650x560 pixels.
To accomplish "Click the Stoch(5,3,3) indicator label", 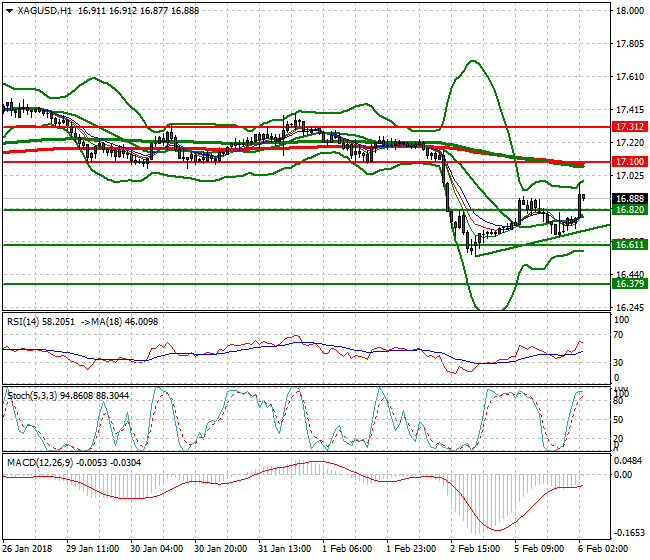I will click(31, 396).
